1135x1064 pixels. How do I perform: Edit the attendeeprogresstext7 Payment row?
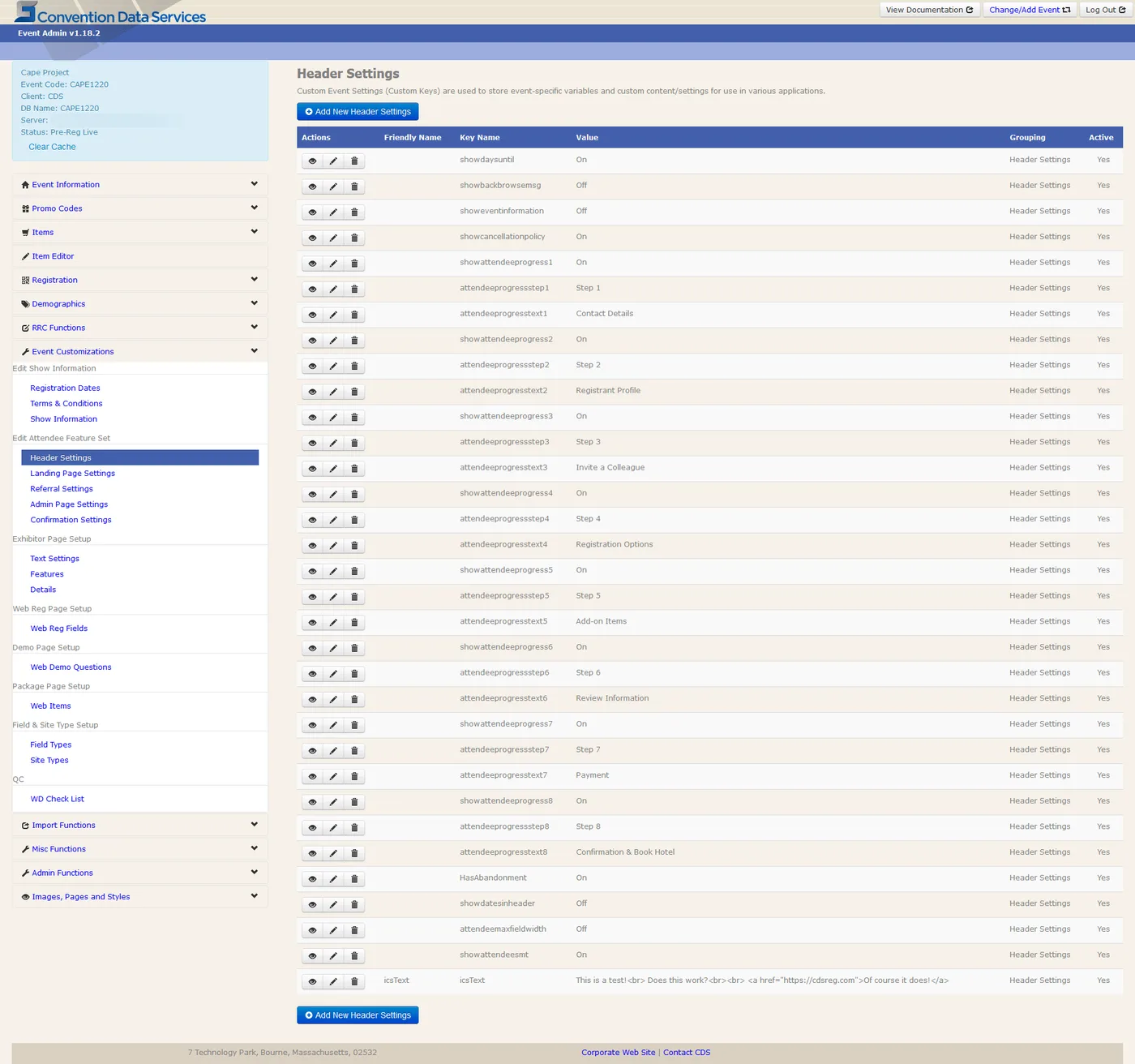[333, 777]
